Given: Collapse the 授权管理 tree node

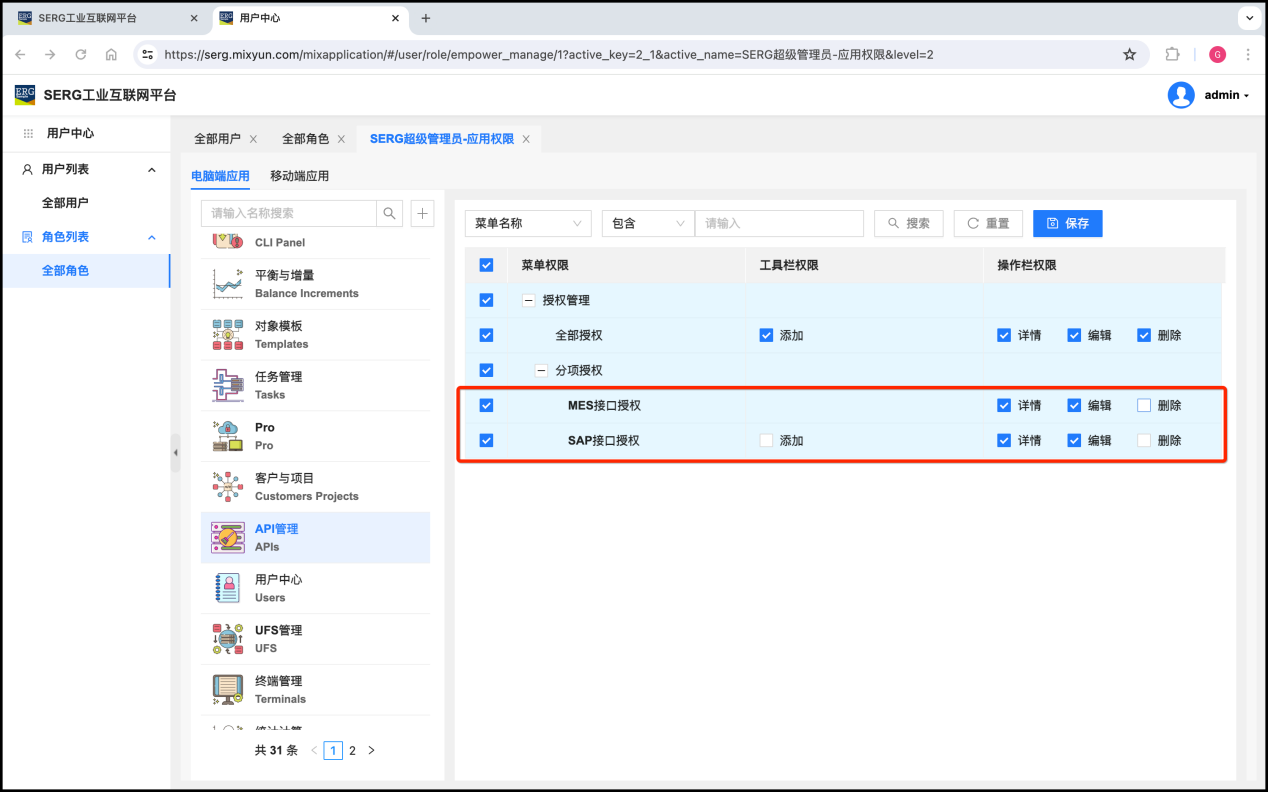Looking at the screenshot, I should coord(527,300).
